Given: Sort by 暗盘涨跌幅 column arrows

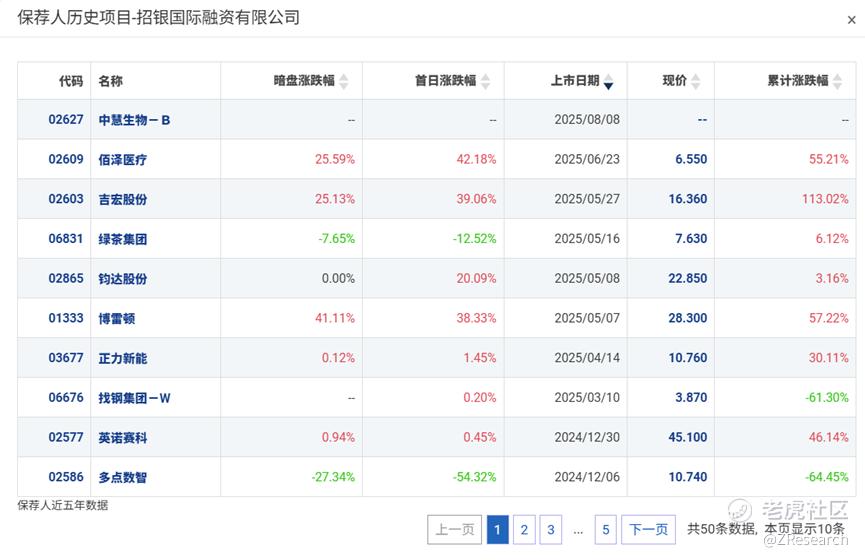Looking at the screenshot, I should pos(344,82).
